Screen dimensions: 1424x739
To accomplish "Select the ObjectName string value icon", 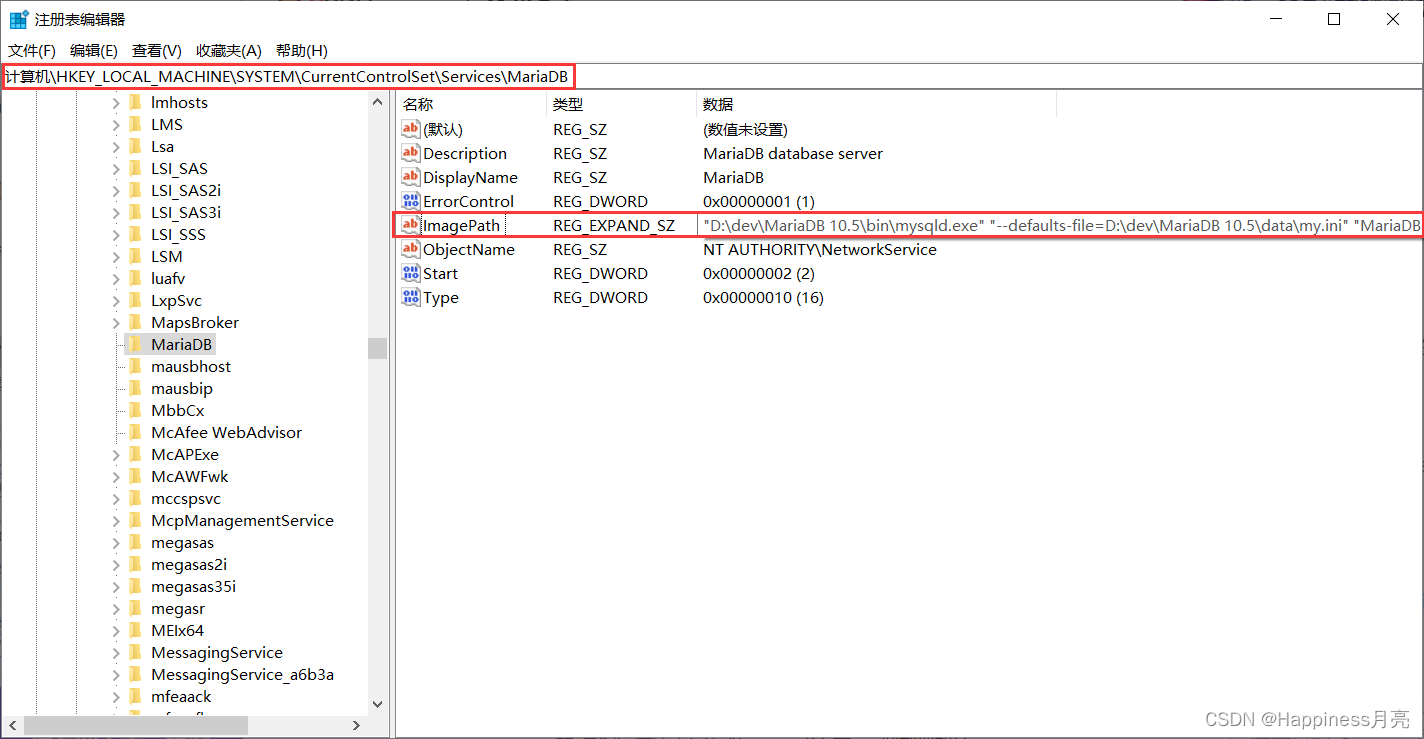I will (x=410, y=249).
